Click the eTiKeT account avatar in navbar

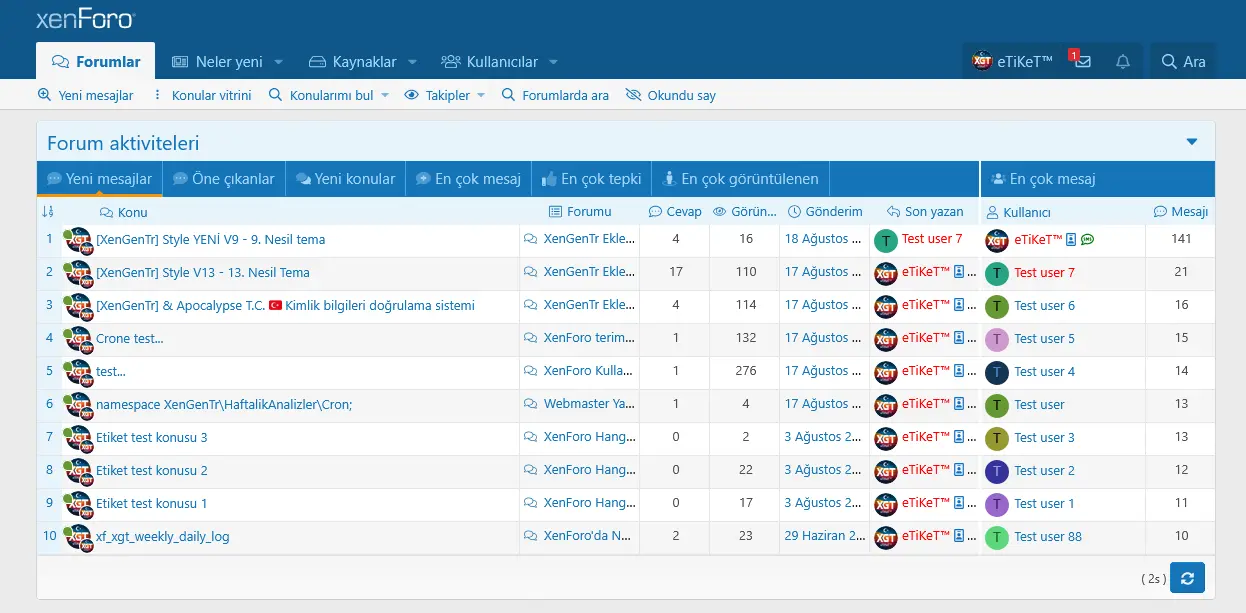(x=982, y=62)
